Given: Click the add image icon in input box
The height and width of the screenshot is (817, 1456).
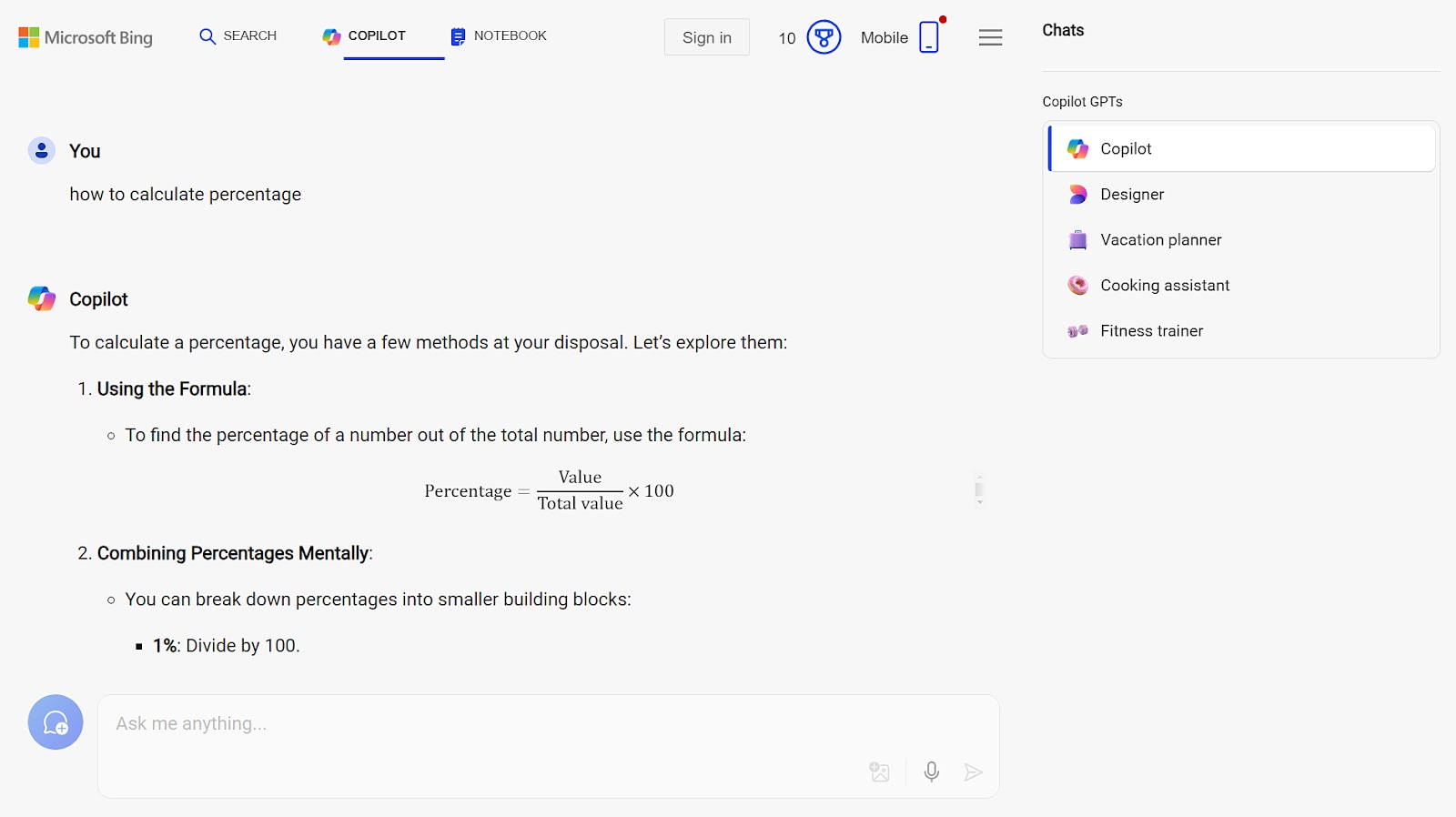Looking at the screenshot, I should (879, 772).
